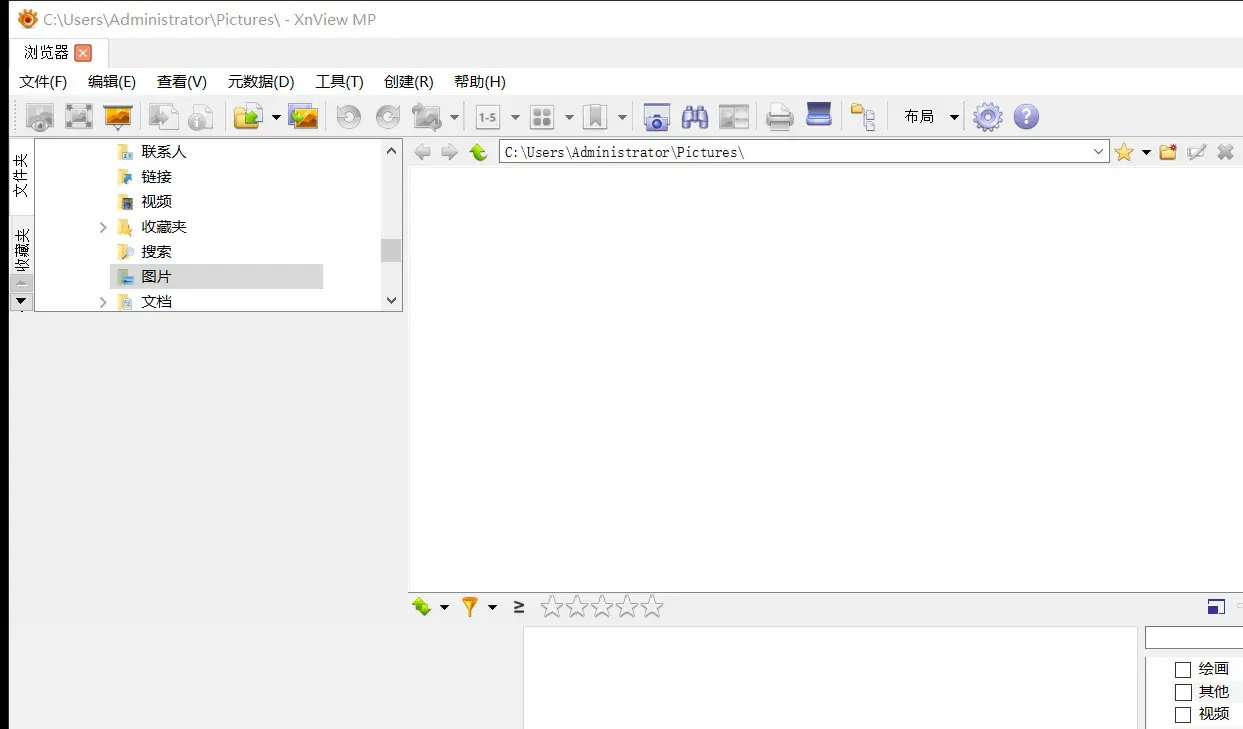Click the funnel filter icon
Image resolution: width=1243 pixels, height=729 pixels.
coord(470,606)
